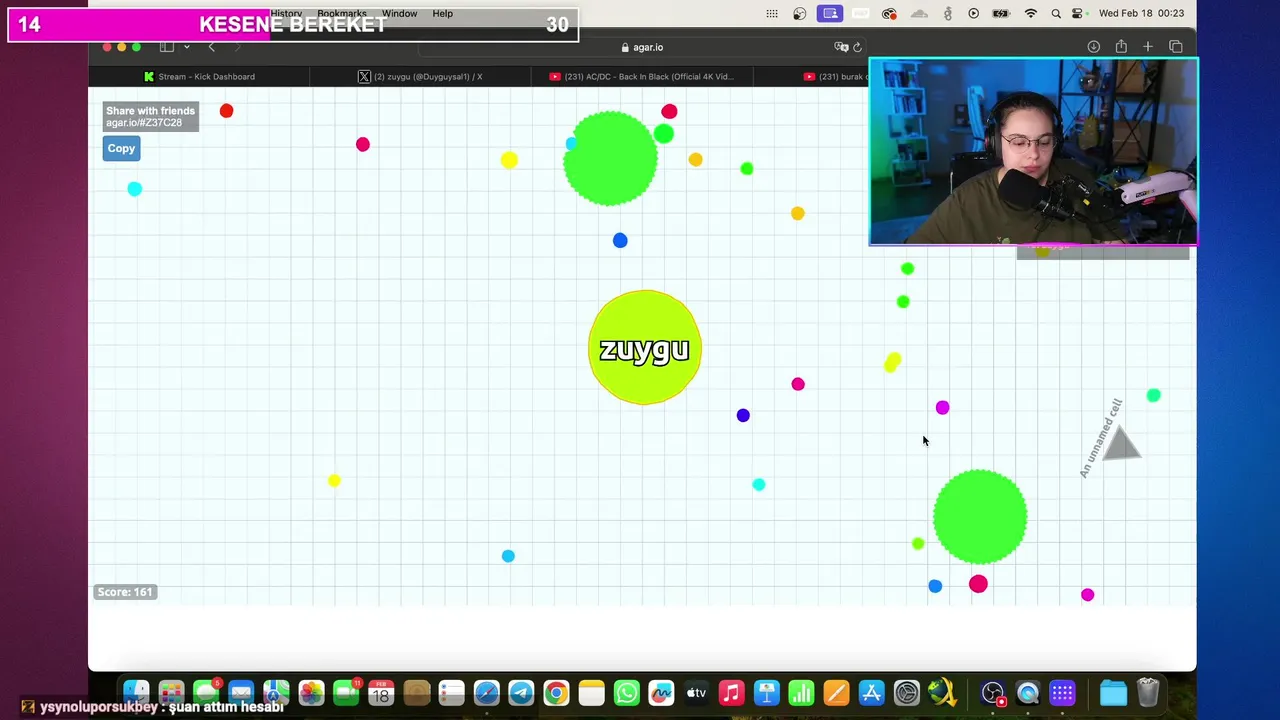The width and height of the screenshot is (1280, 720).
Task: Open Calendar from the Dock
Action: (381, 693)
